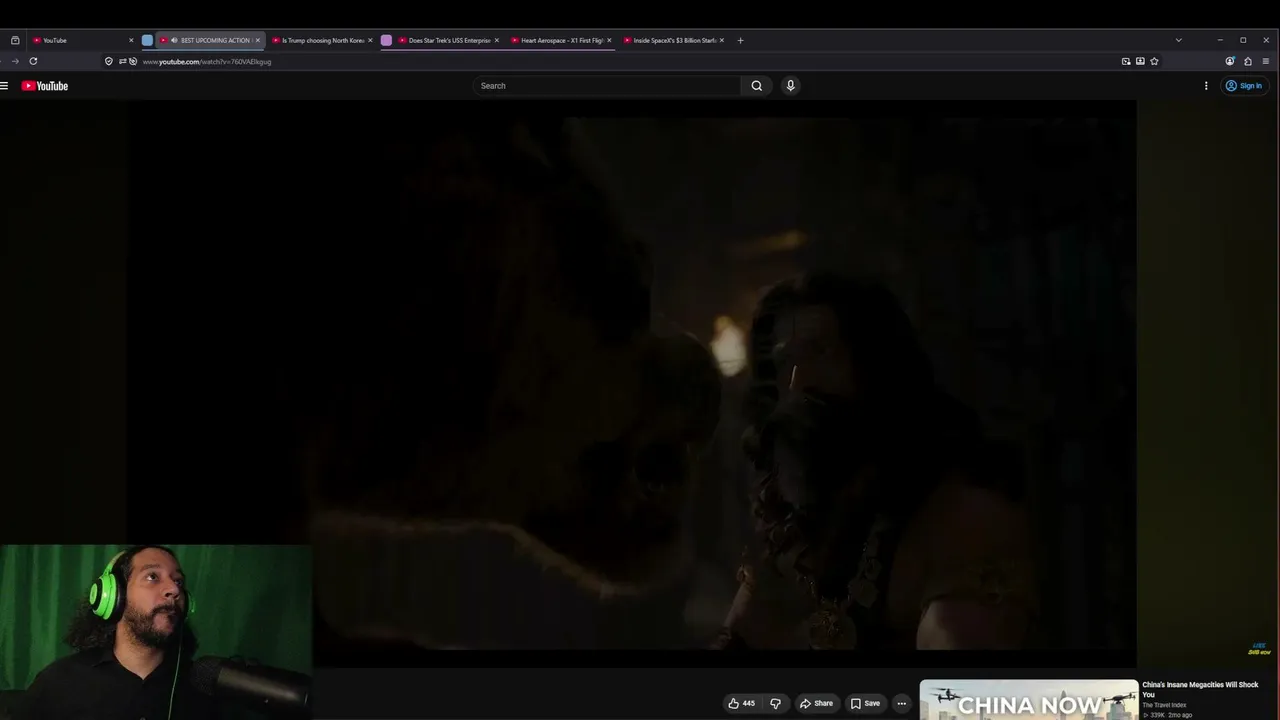Open the browser tab overview icon
Image resolution: width=1280 pixels, height=720 pixels.
(15, 40)
